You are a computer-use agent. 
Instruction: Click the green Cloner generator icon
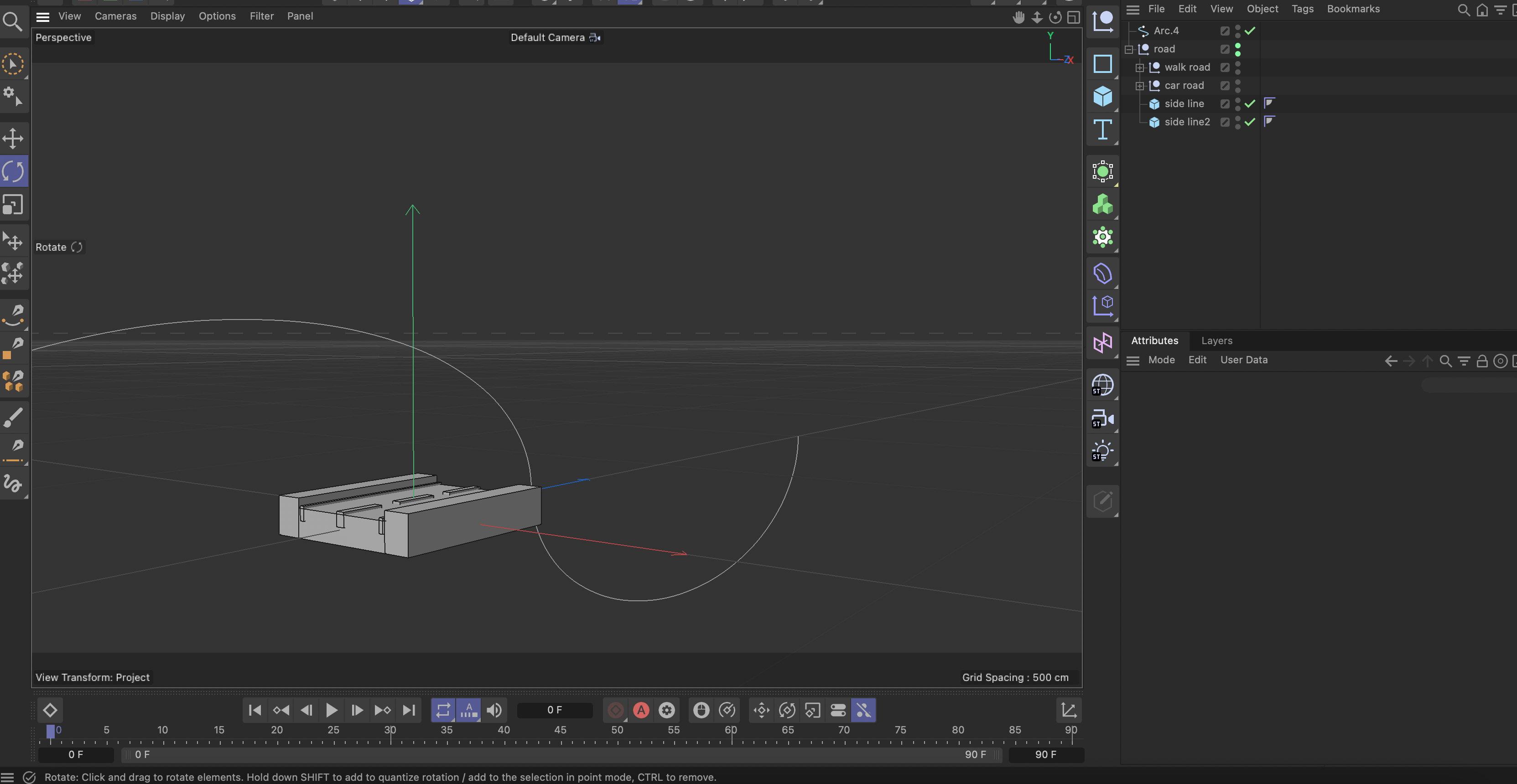coord(1102,205)
